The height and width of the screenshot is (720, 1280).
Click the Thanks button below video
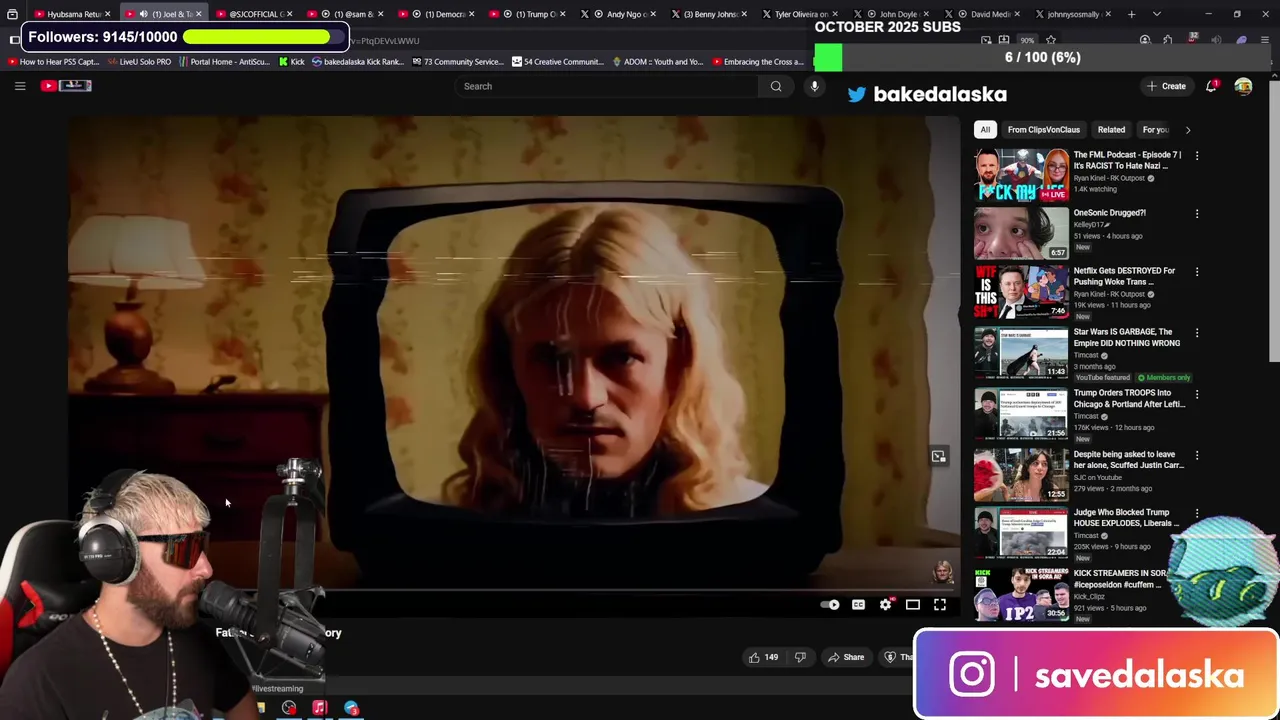[897, 657]
